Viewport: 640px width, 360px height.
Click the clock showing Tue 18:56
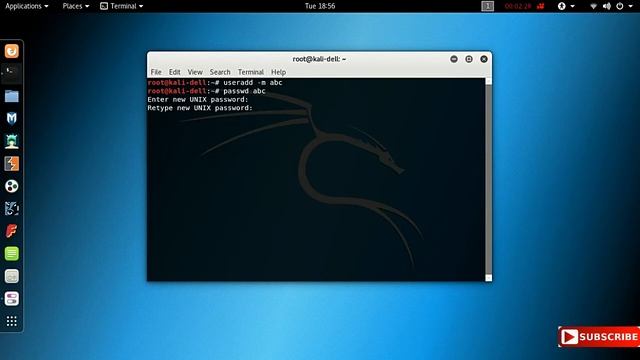[x=320, y=6]
